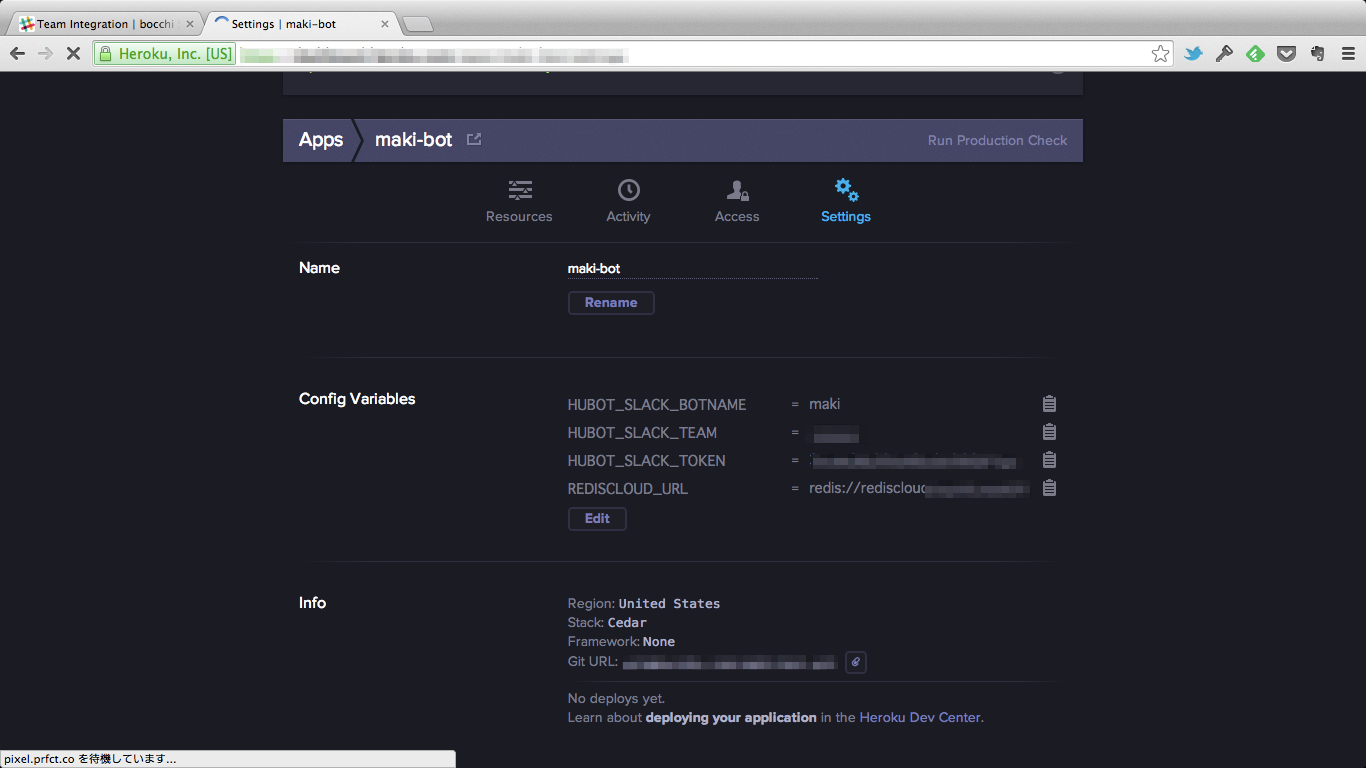Stop page loading with the X button

73,54
